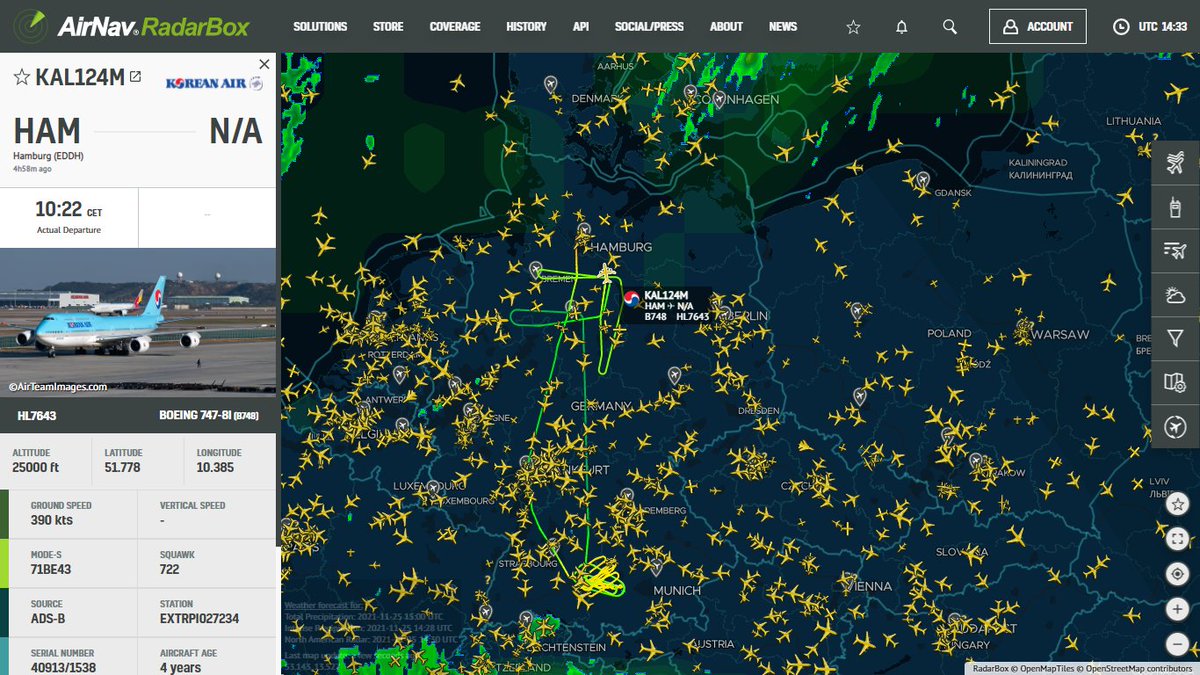Open map settings gear icon
Viewport: 1200px width, 675px height.
[x=1176, y=383]
